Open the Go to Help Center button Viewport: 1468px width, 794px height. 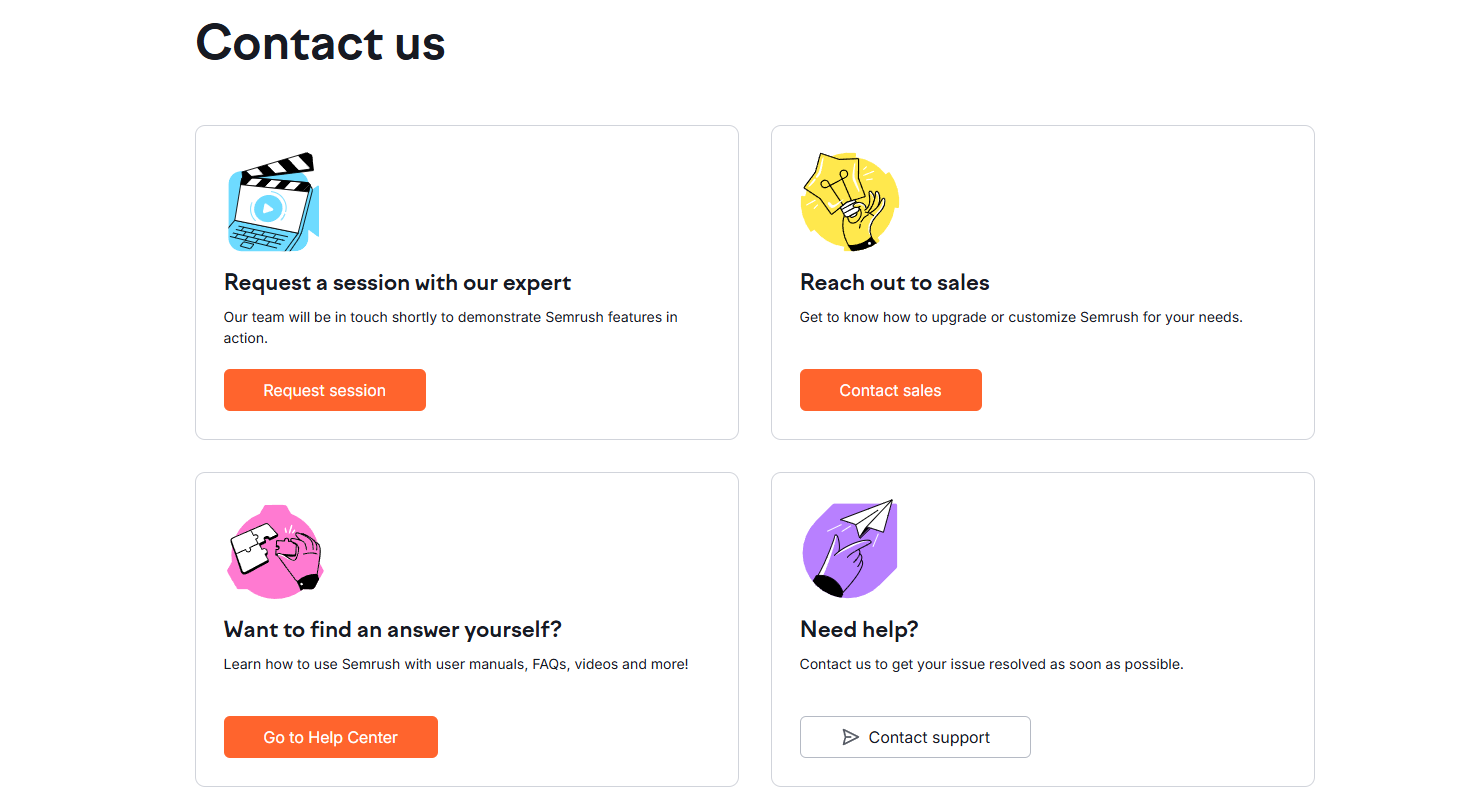click(x=330, y=737)
